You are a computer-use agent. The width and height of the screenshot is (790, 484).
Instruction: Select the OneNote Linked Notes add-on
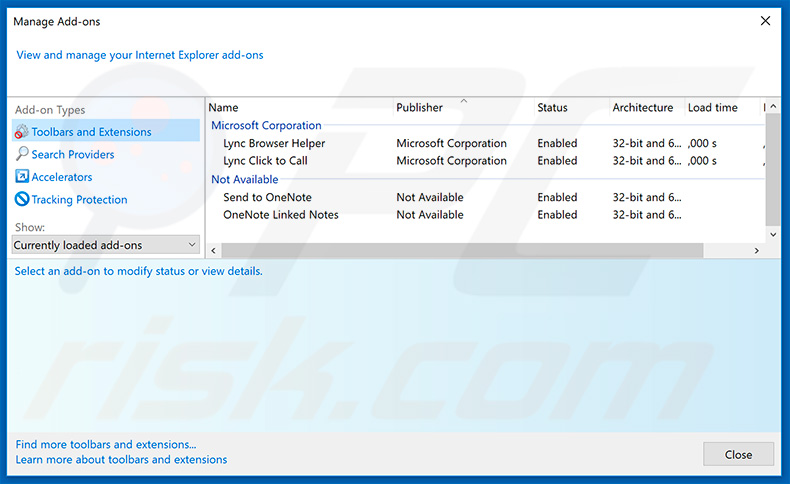click(281, 215)
